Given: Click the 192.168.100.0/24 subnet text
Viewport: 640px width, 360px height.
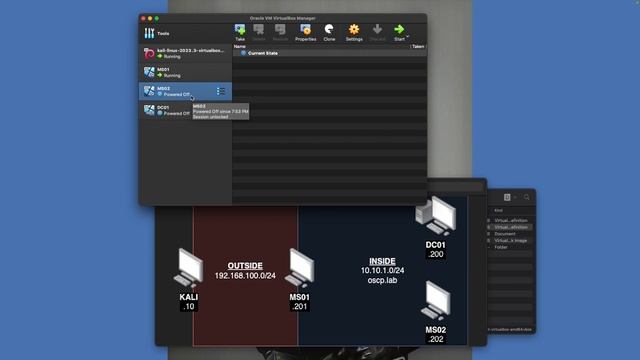Looking at the screenshot, I should click(245, 276).
